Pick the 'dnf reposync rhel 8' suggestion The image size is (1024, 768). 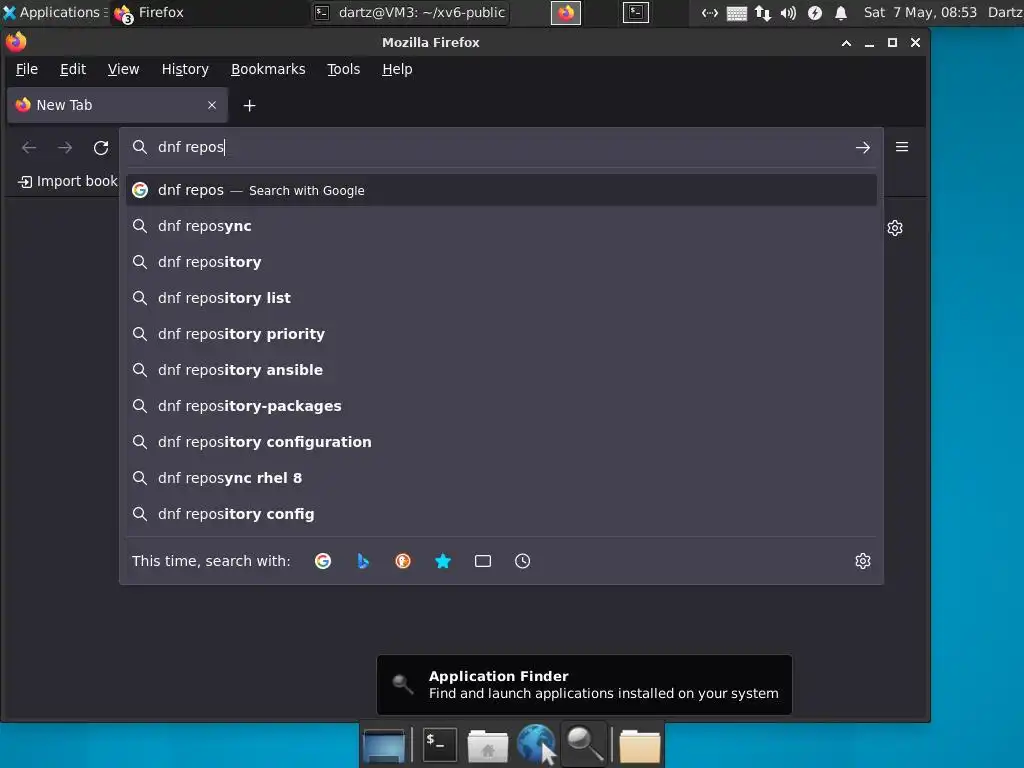click(501, 477)
